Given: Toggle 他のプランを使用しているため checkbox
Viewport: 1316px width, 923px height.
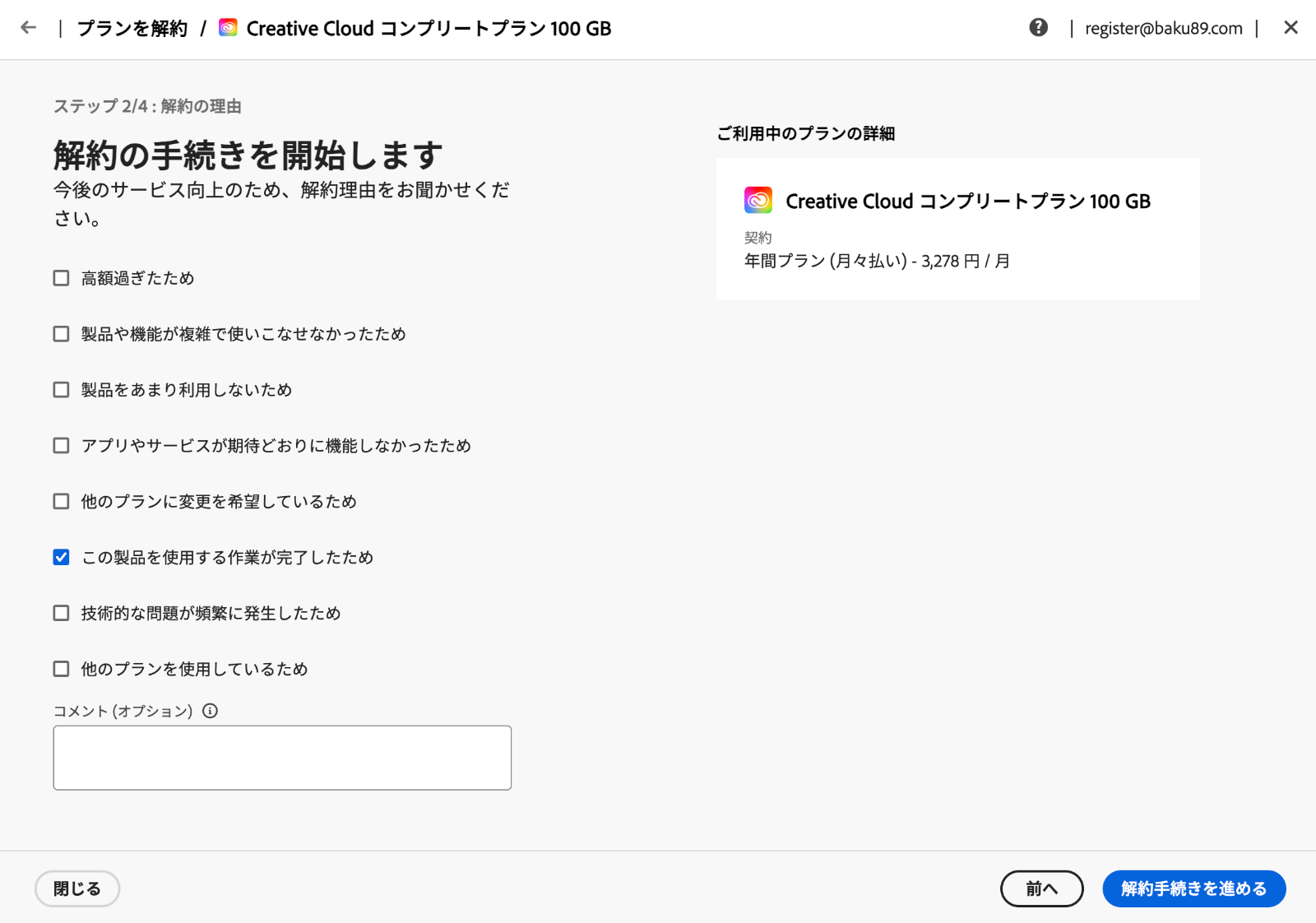Looking at the screenshot, I should click(62, 669).
